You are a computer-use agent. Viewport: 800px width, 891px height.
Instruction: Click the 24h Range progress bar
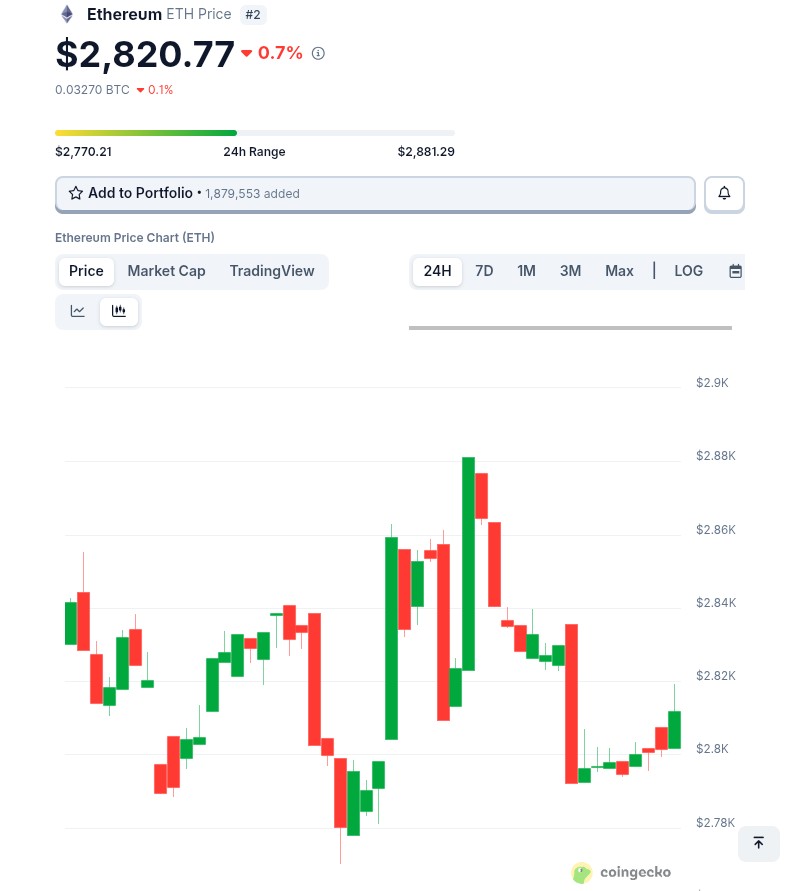click(255, 132)
